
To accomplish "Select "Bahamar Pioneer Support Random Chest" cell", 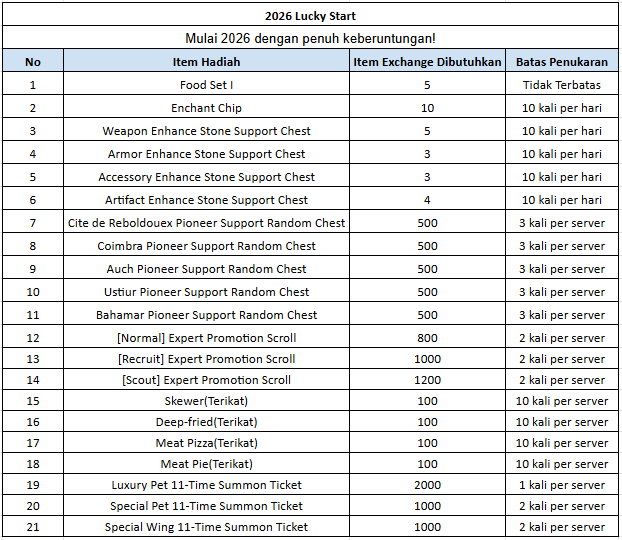I will 206,315.
